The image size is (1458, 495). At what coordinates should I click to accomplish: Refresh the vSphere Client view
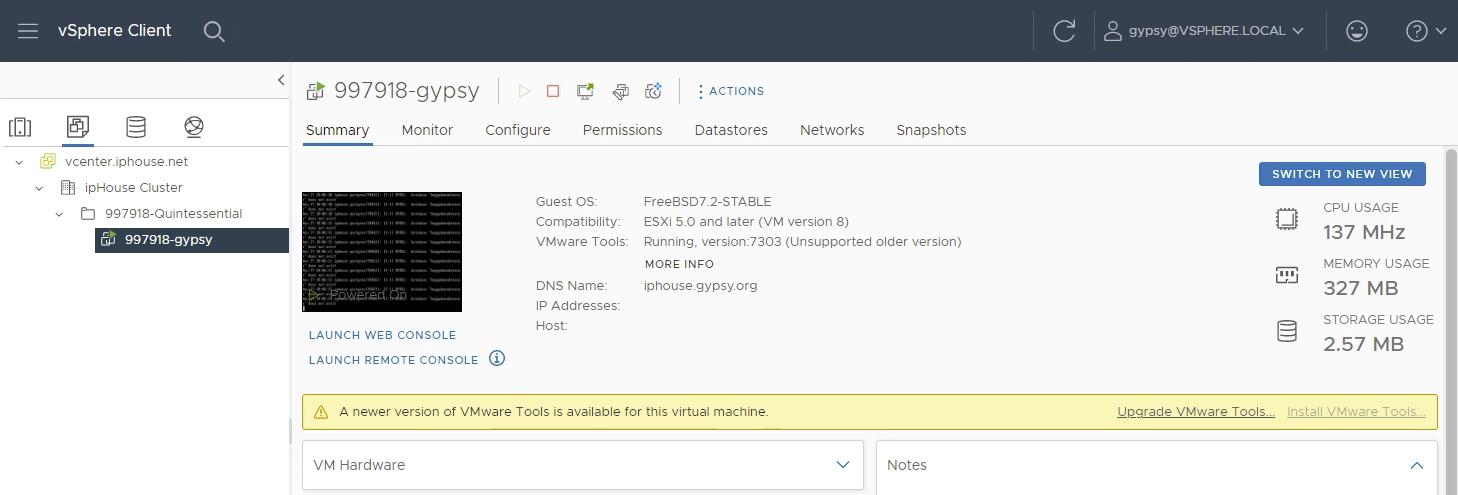(x=1064, y=31)
